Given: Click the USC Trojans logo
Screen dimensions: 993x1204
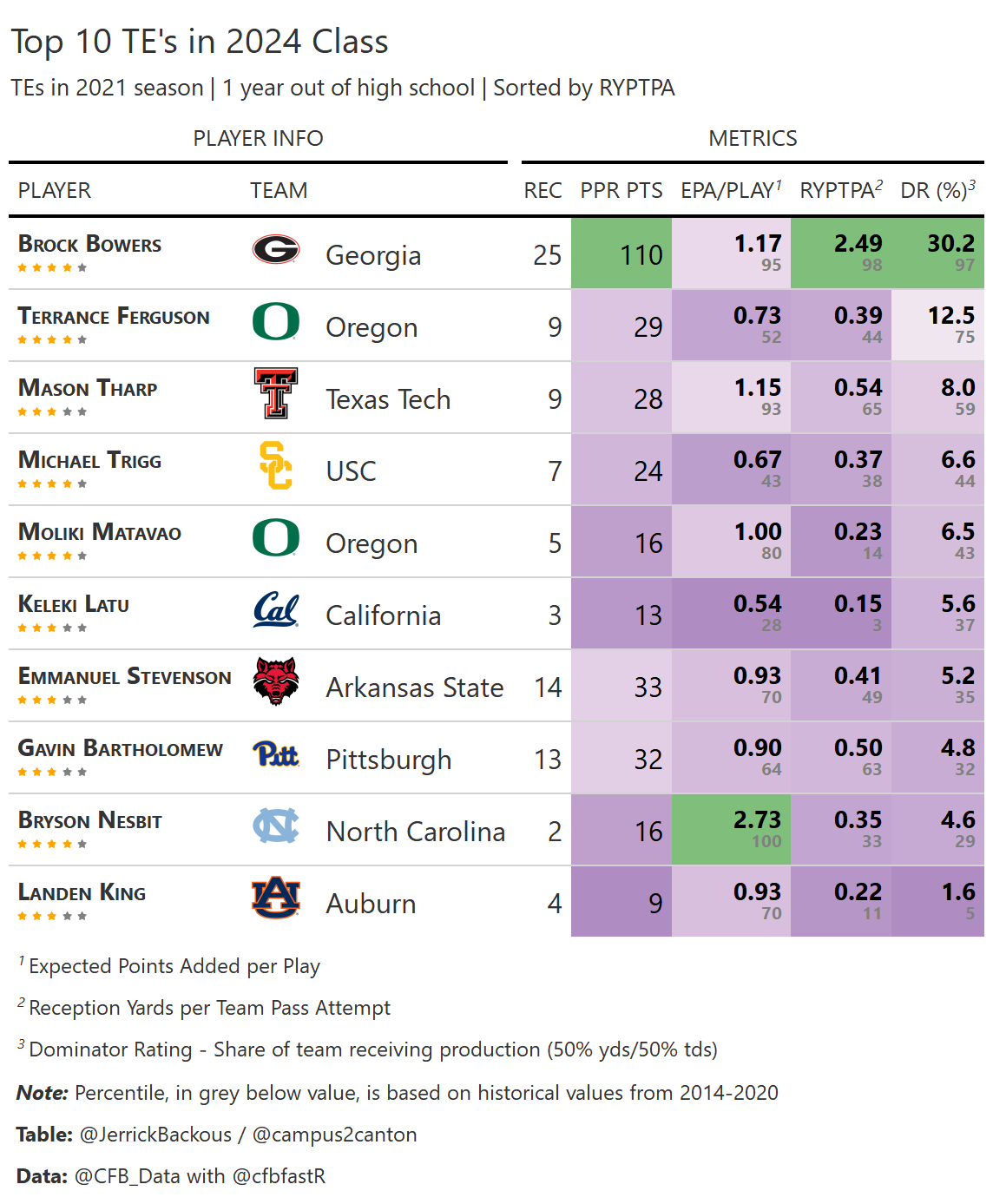Looking at the screenshot, I should tap(276, 466).
